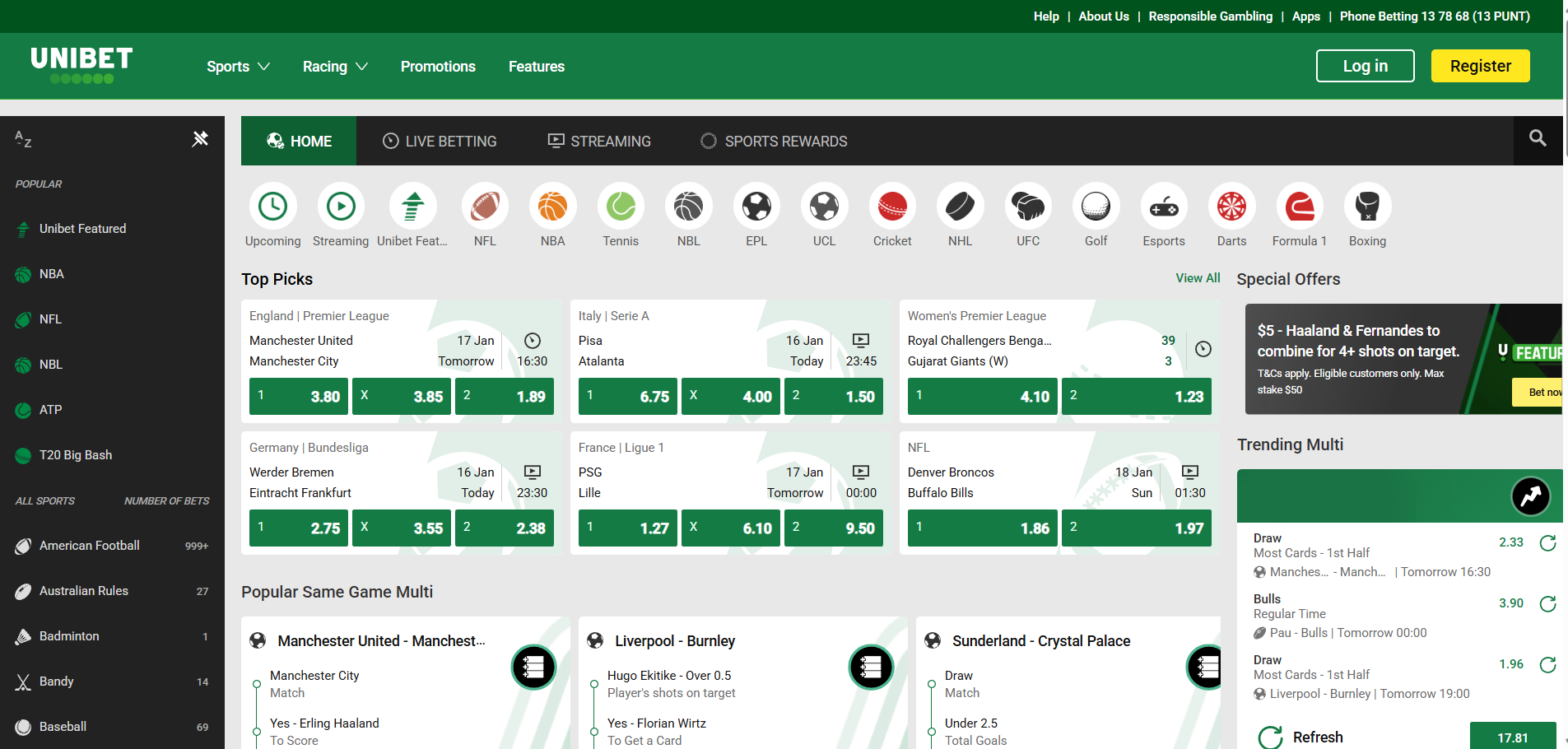Click the Haaland & Fernandes special offer banner
This screenshot has width=1568, height=749.
coord(1403,359)
